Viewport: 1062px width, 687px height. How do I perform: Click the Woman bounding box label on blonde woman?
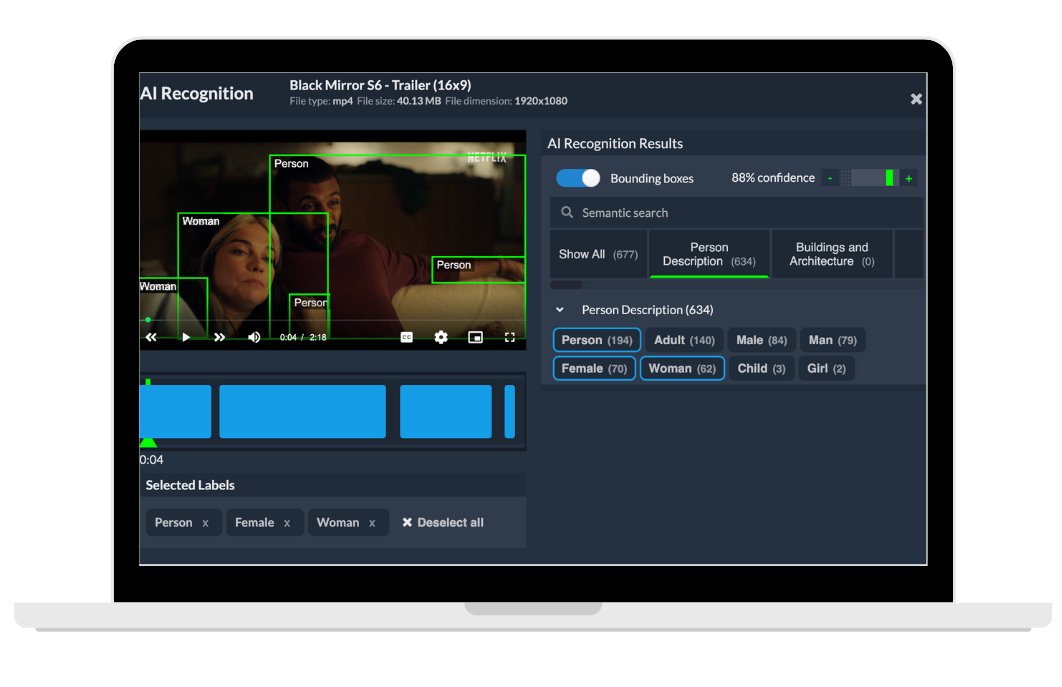[x=200, y=221]
